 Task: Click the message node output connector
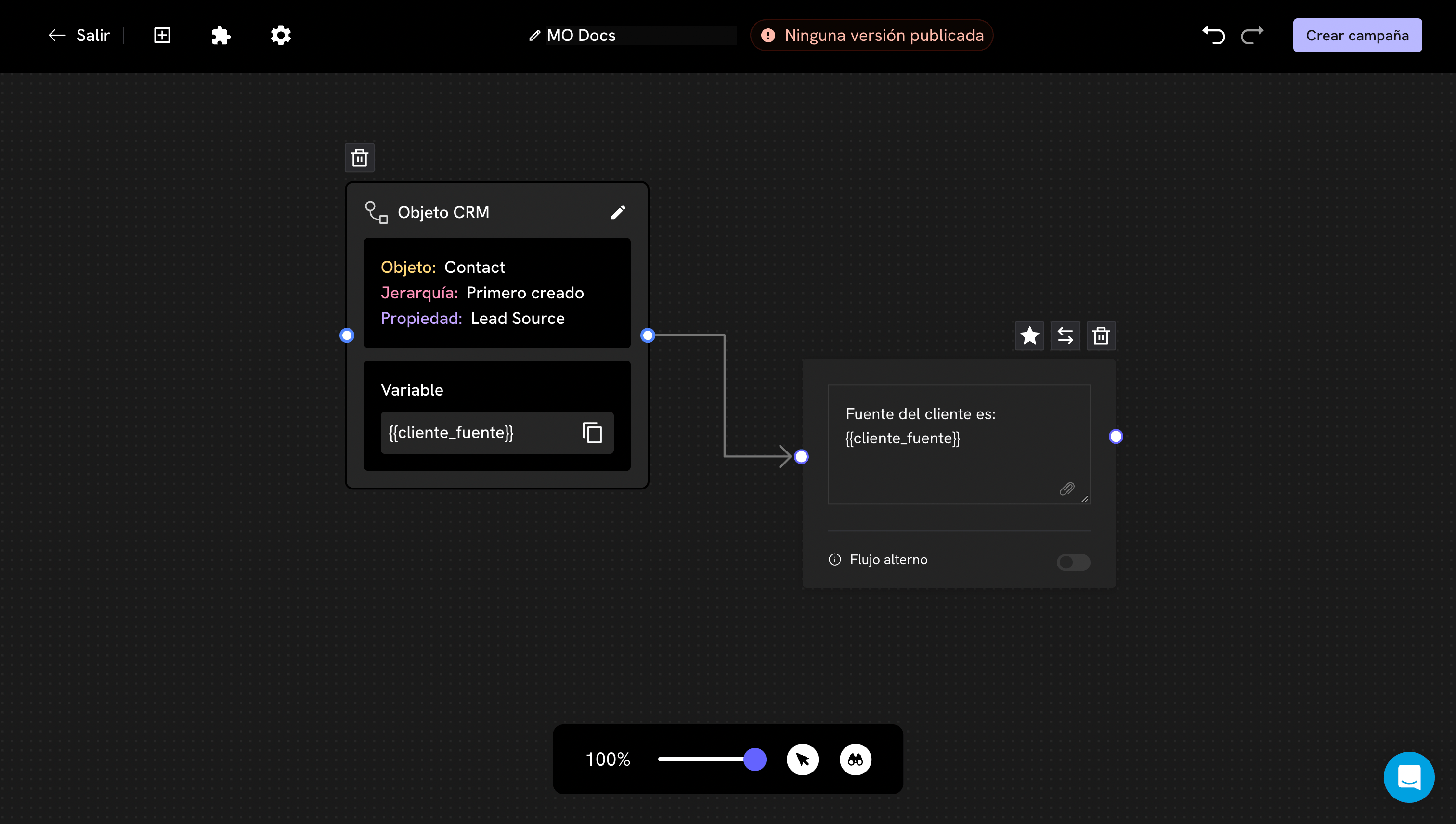pyautogui.click(x=1115, y=437)
